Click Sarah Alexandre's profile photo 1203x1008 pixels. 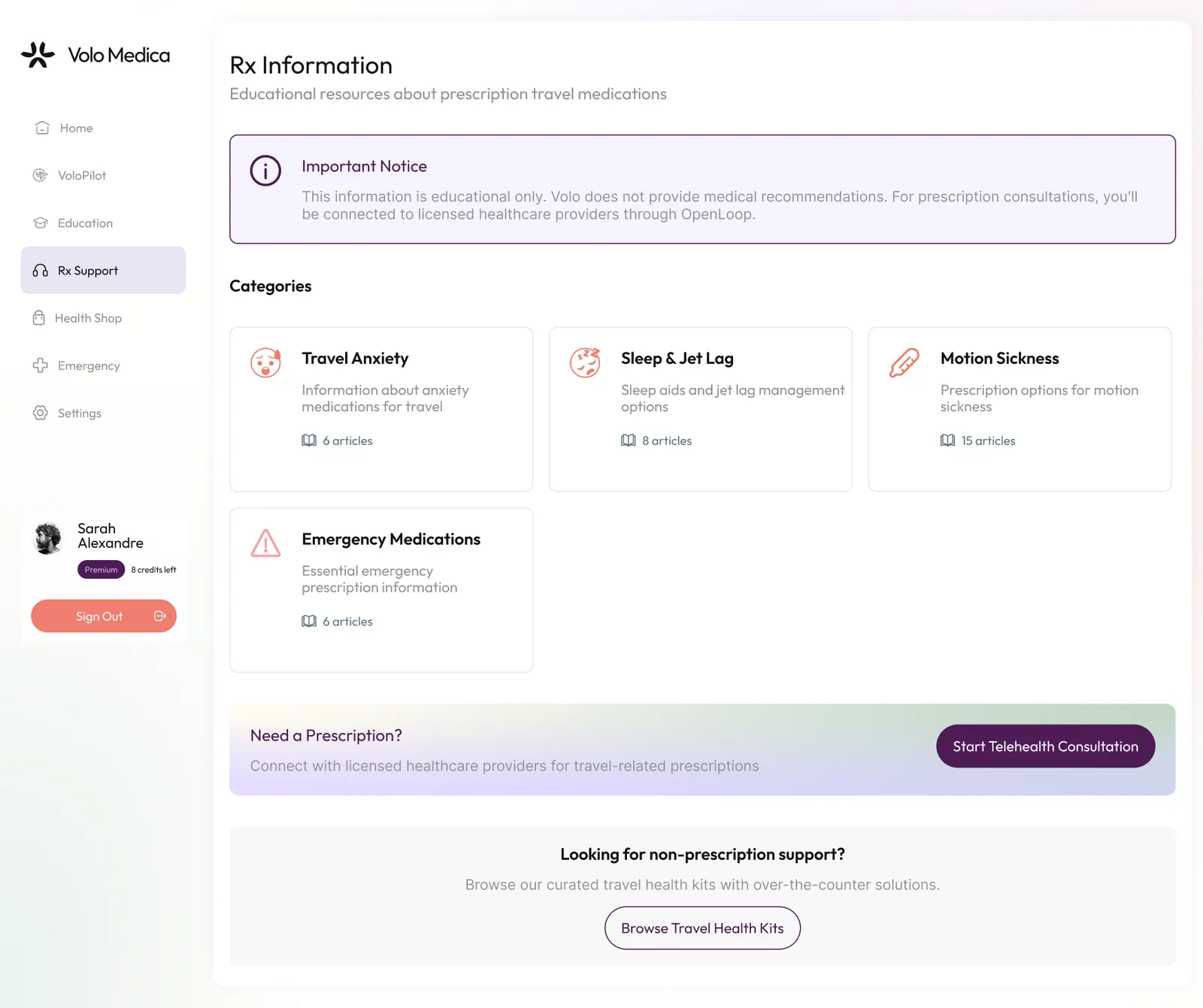[48, 538]
